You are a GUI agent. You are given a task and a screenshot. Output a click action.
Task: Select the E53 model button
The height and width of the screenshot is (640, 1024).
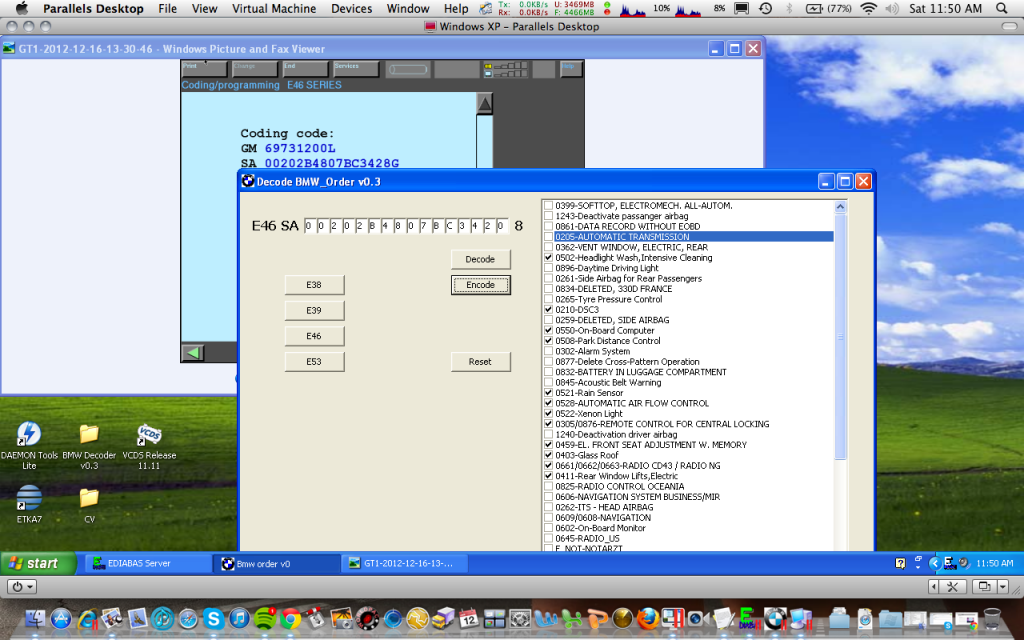pos(314,361)
